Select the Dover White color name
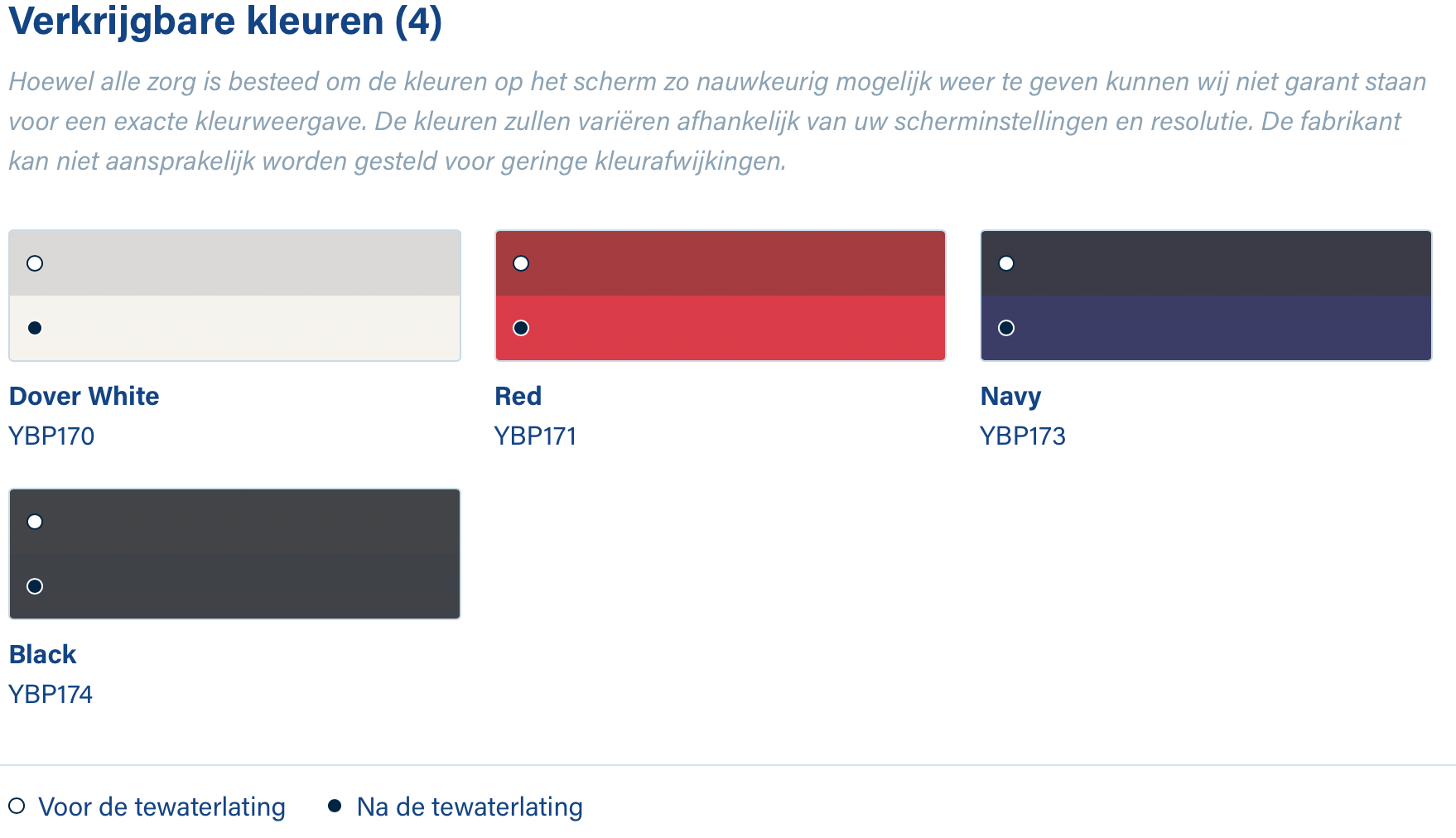 click(84, 396)
